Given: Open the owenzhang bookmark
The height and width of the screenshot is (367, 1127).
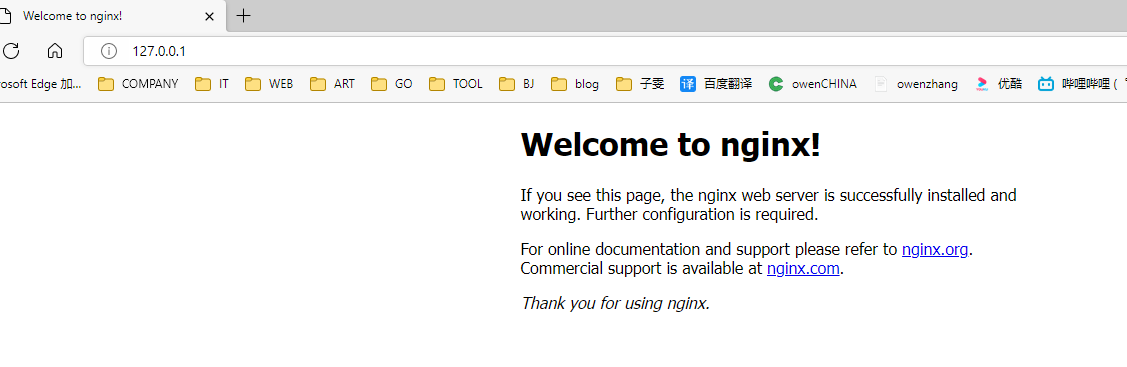Looking at the screenshot, I should 916,84.
